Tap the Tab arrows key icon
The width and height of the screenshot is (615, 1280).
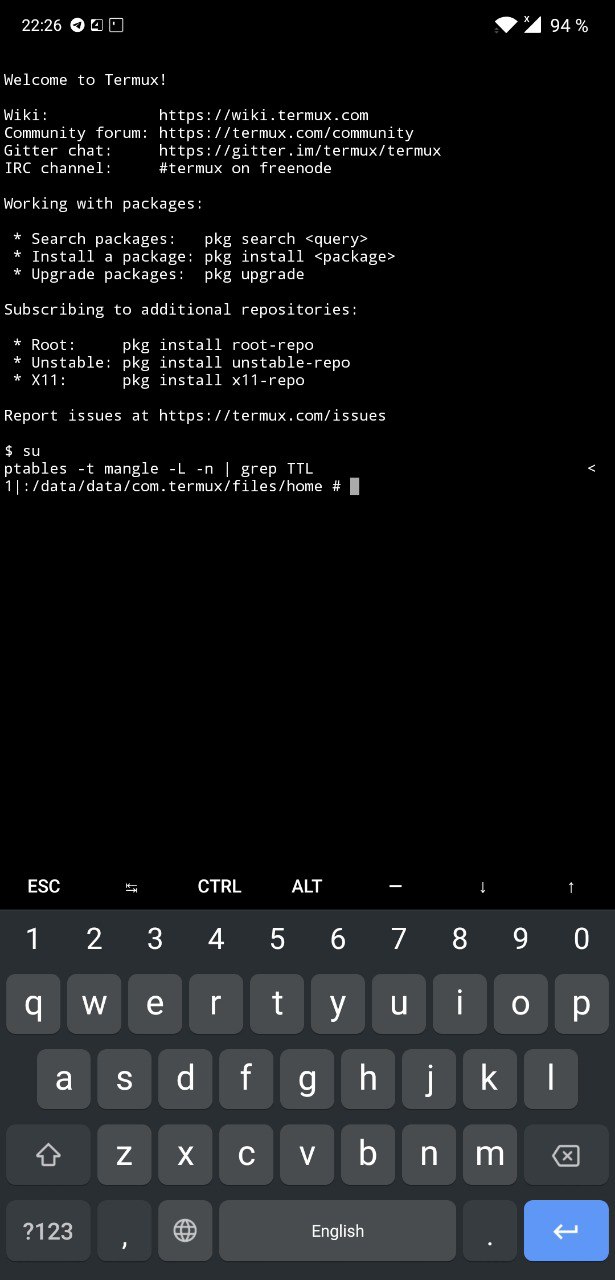click(x=131, y=886)
